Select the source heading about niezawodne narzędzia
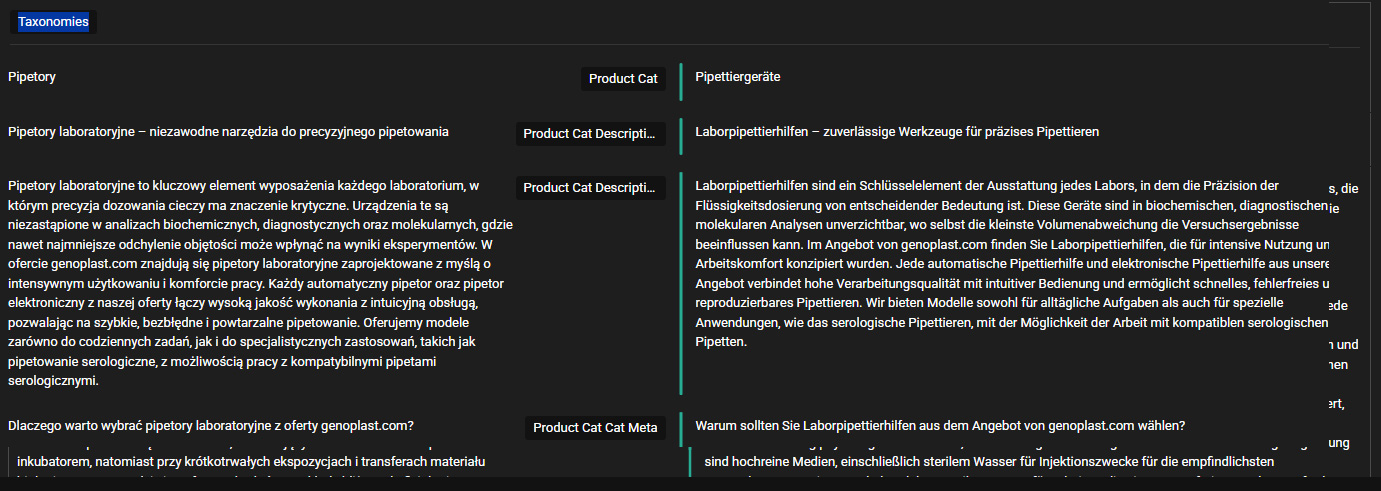The height and width of the screenshot is (491, 1381). tap(228, 132)
